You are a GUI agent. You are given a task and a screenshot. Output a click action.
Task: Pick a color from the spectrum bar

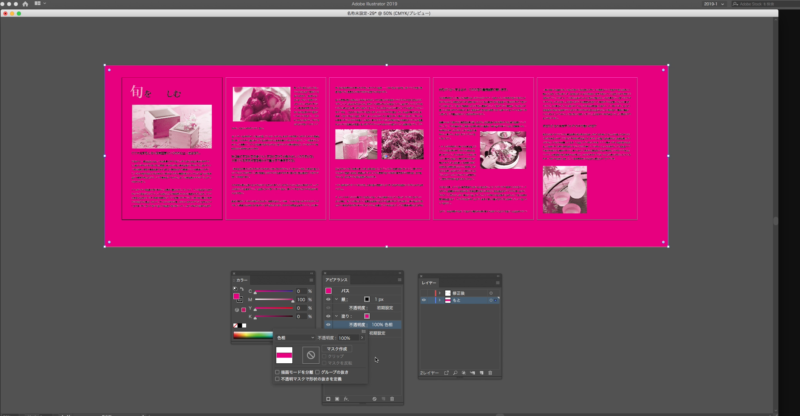point(253,335)
